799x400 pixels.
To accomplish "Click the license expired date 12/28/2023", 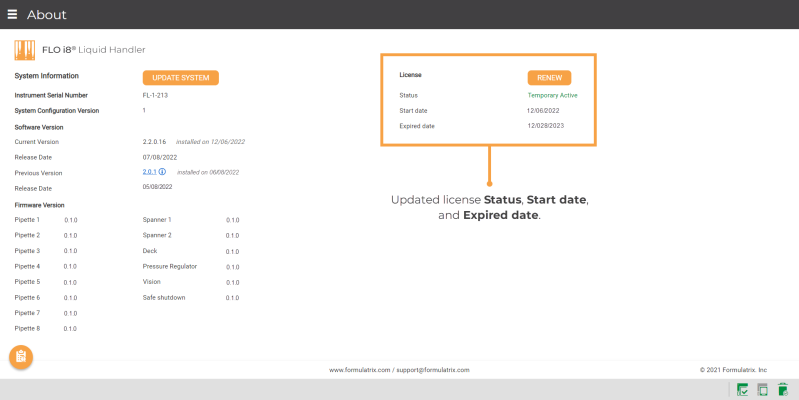I will (x=547, y=126).
